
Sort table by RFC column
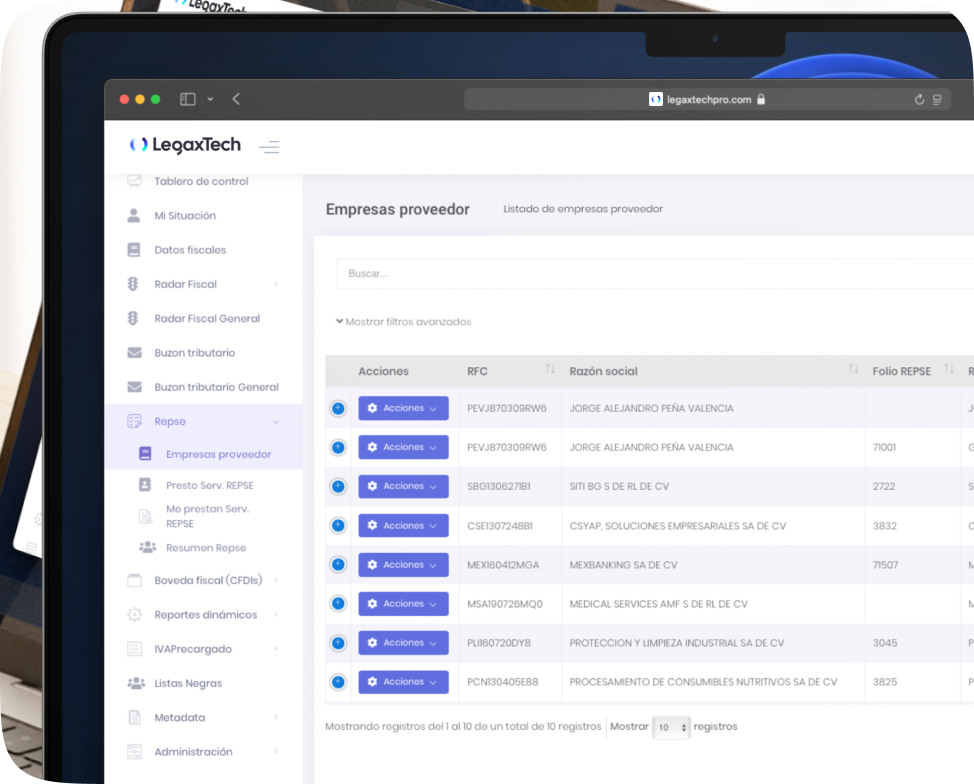tap(550, 370)
